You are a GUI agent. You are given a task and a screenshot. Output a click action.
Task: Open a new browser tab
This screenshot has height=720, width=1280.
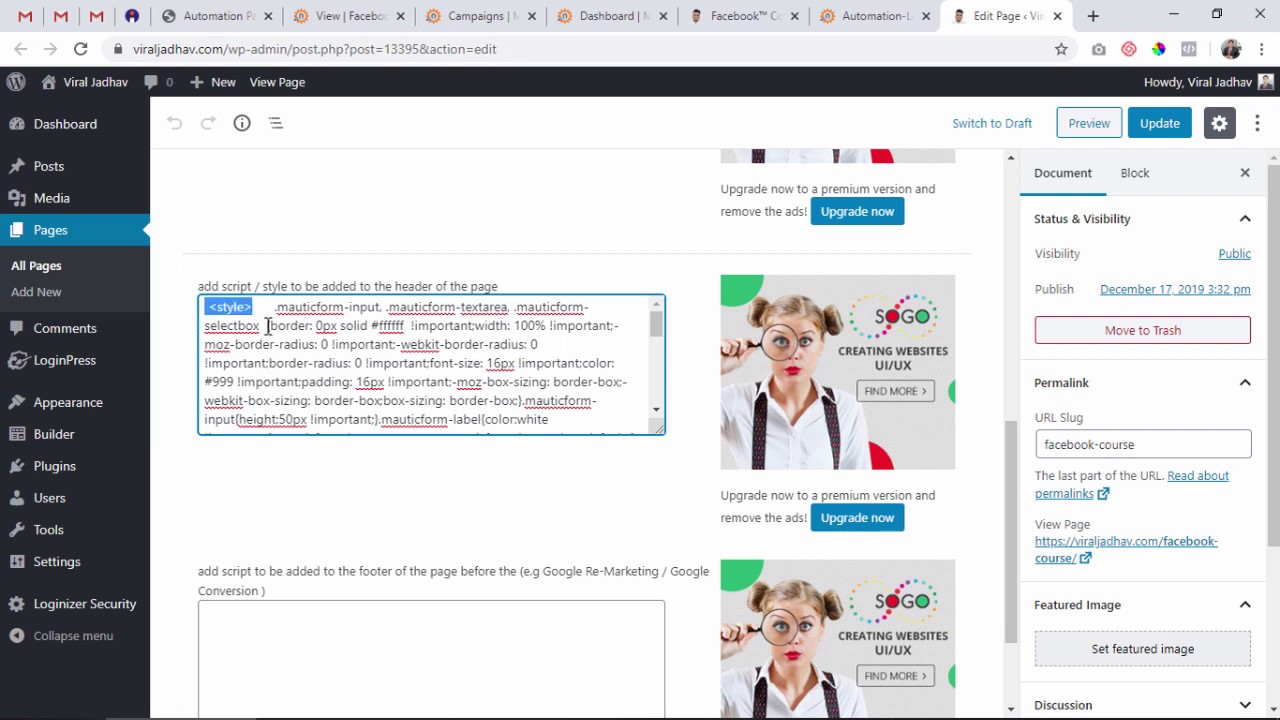coord(1093,16)
